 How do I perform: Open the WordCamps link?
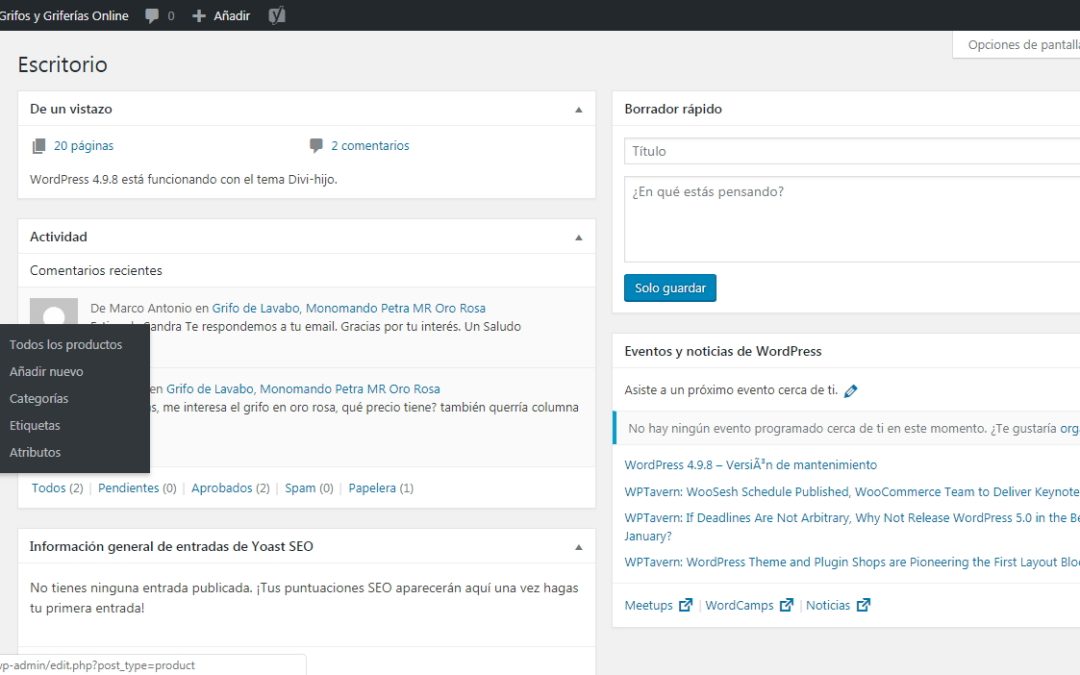[x=739, y=605]
